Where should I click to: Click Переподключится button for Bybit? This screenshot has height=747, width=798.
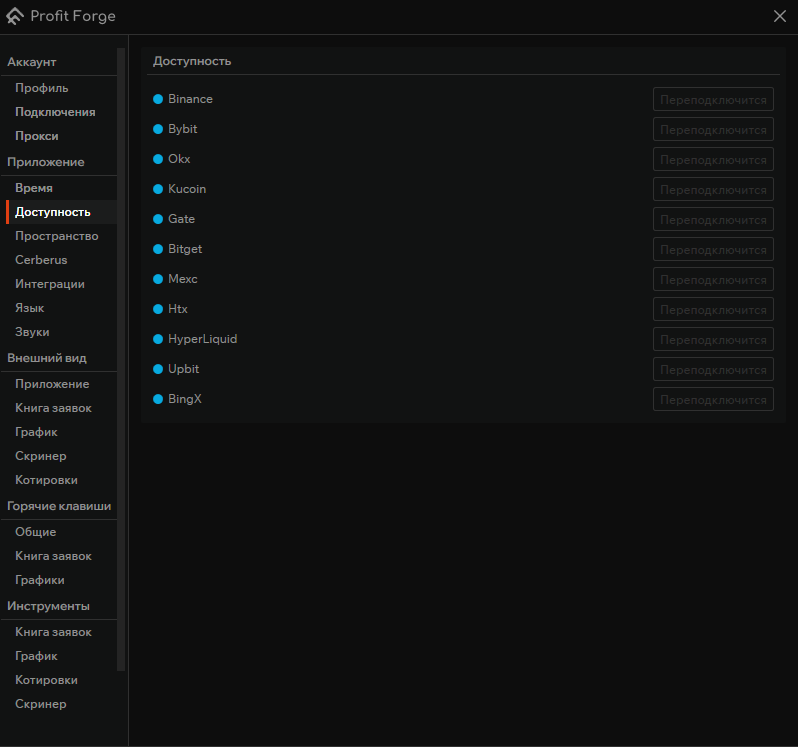pos(713,129)
